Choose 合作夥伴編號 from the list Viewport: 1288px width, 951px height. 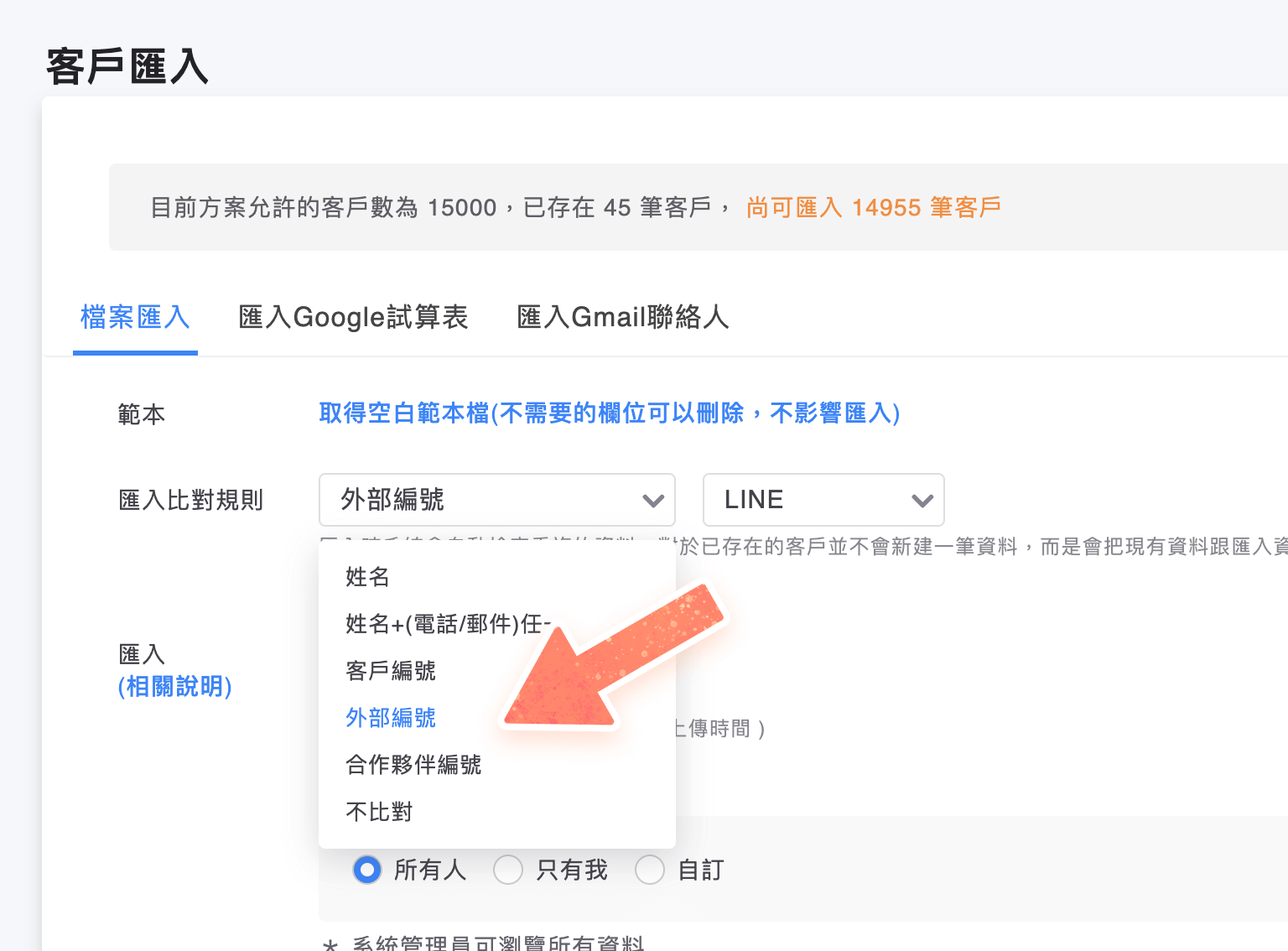click(412, 764)
